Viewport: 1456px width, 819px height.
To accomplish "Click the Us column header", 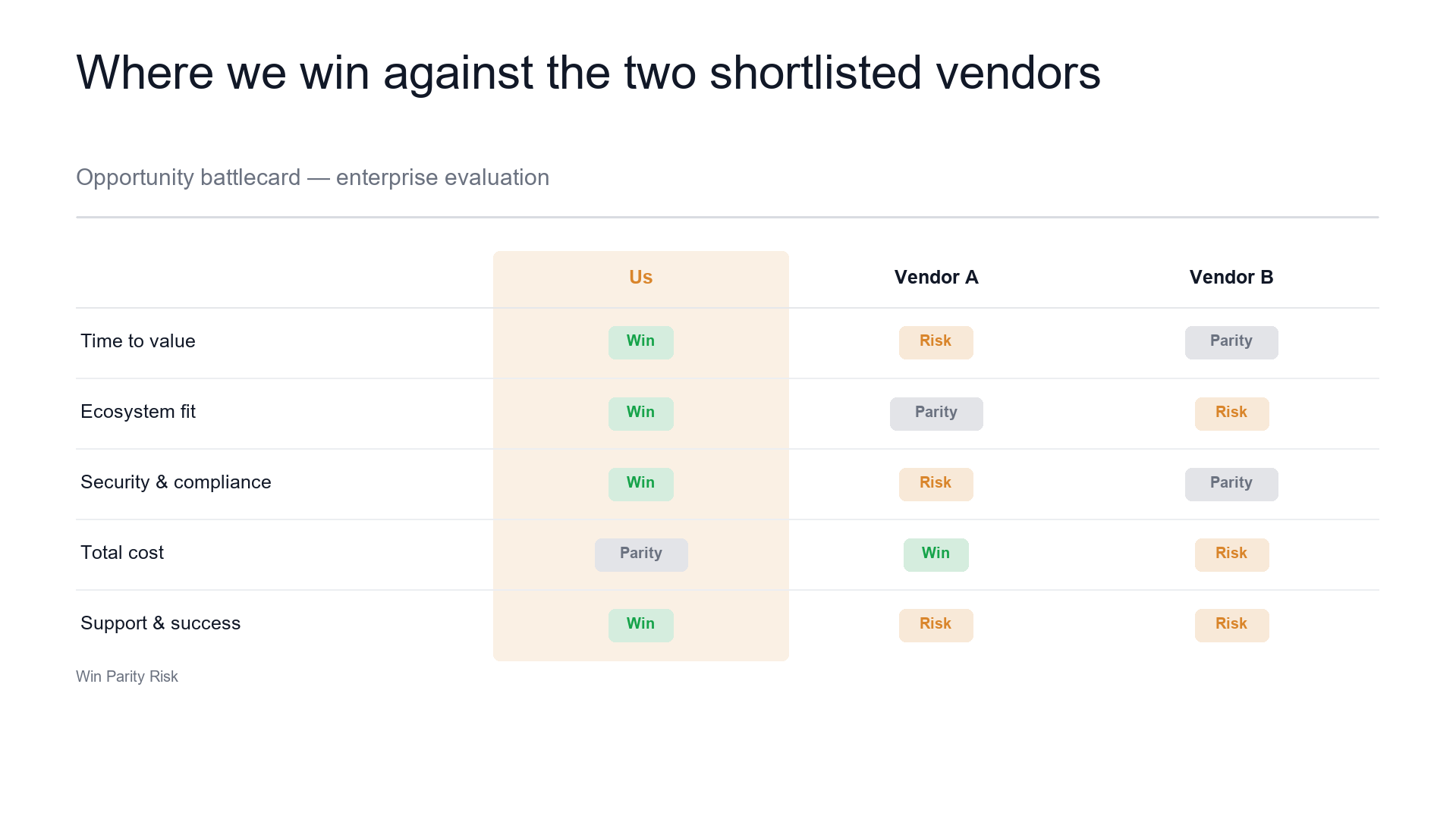I will pos(641,278).
